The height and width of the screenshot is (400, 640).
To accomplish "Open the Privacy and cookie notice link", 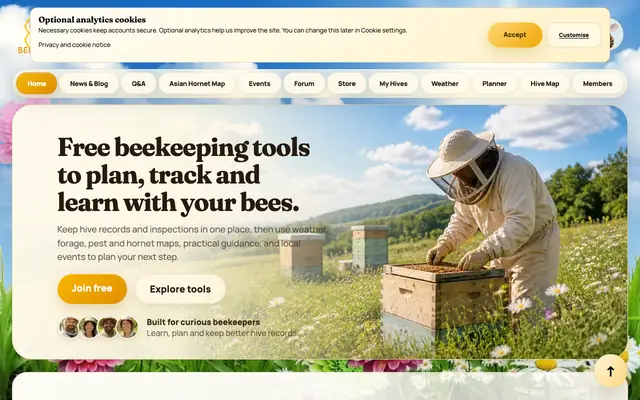I will tap(74, 45).
